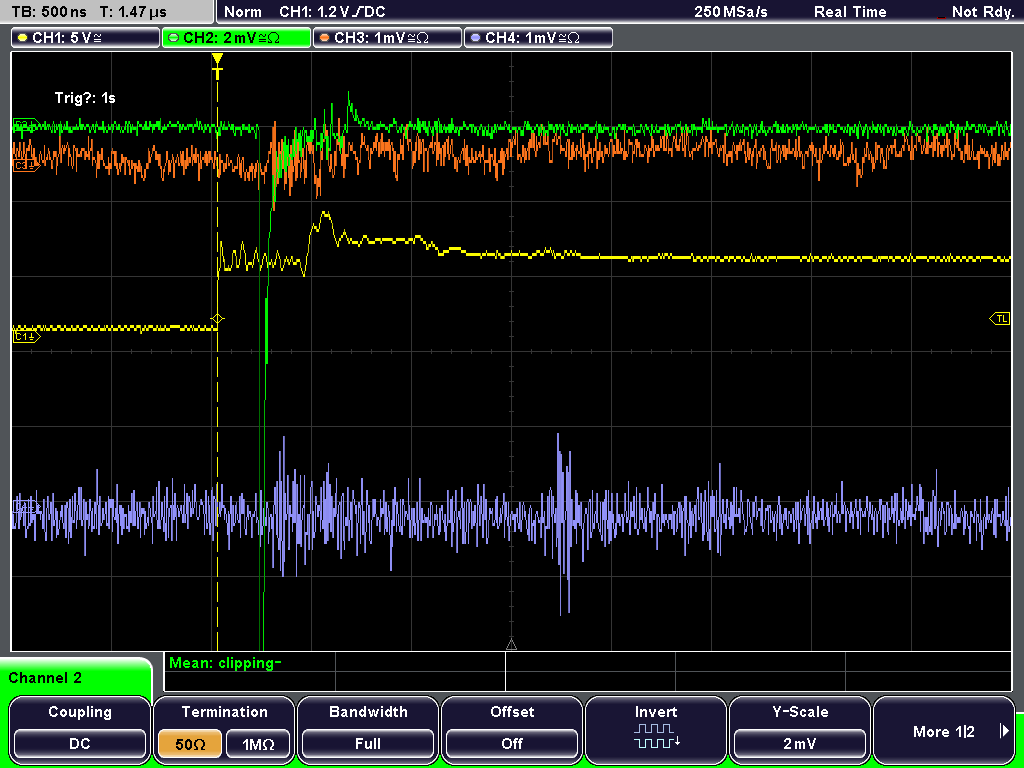The height and width of the screenshot is (768, 1024).
Task: Click the C1 ground level marker
Action: coord(26,336)
